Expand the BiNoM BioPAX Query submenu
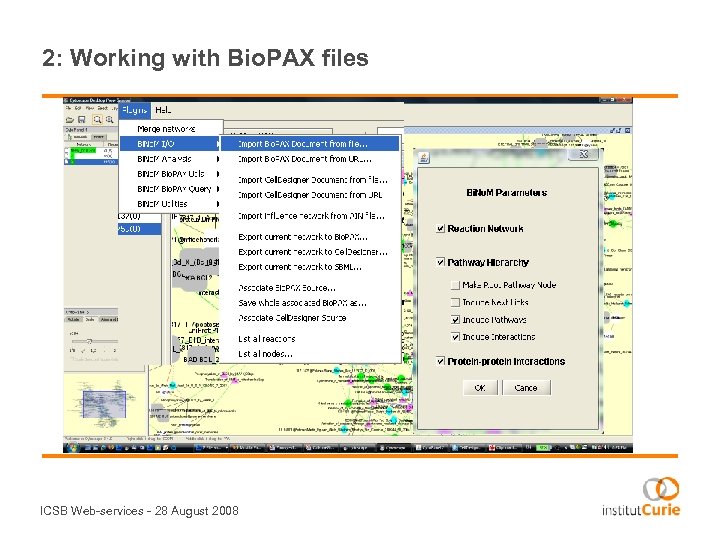The width and height of the screenshot is (720, 540). pyautogui.click(x=170, y=189)
